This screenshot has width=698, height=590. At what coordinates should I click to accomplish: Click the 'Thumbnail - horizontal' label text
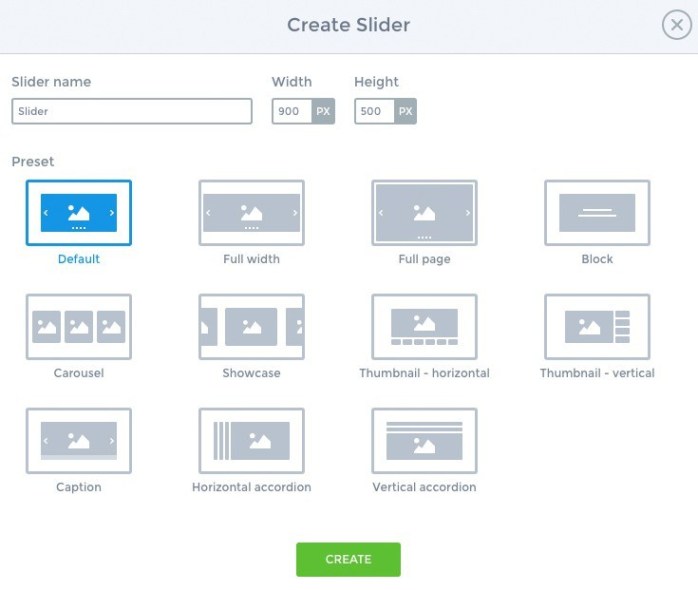coord(424,373)
